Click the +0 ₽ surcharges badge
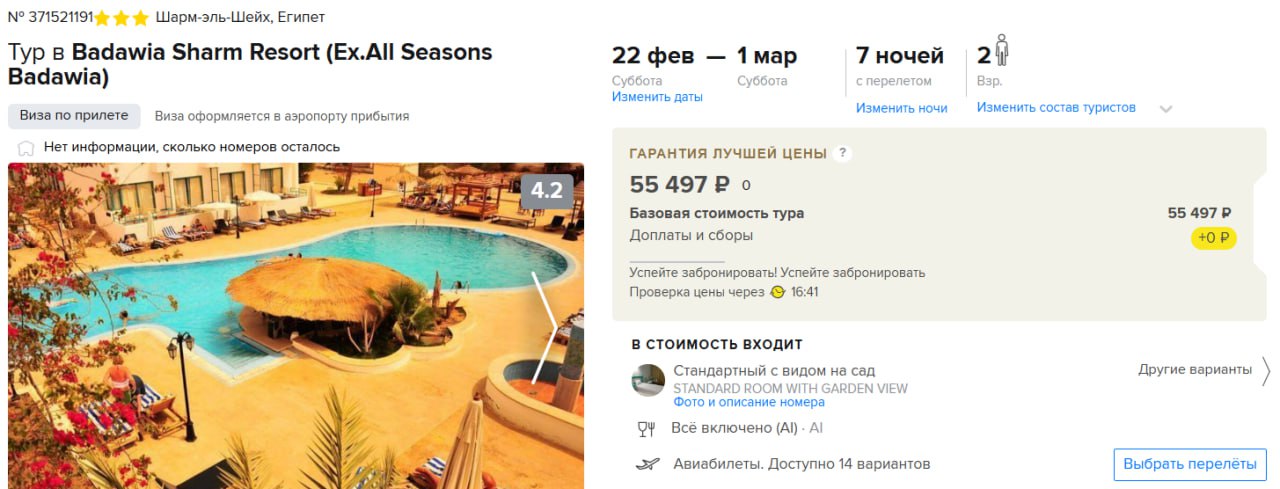Viewport: 1280px width, 489px height. (1214, 238)
